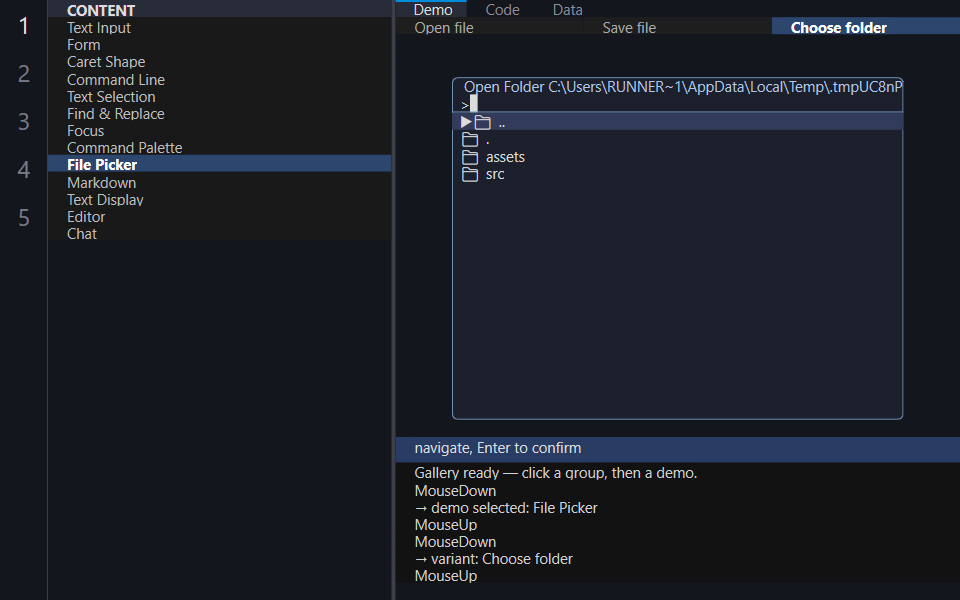Screen dimensions: 960x600
Task: Select group 1 in the left rail
Action: pyautogui.click(x=24, y=26)
